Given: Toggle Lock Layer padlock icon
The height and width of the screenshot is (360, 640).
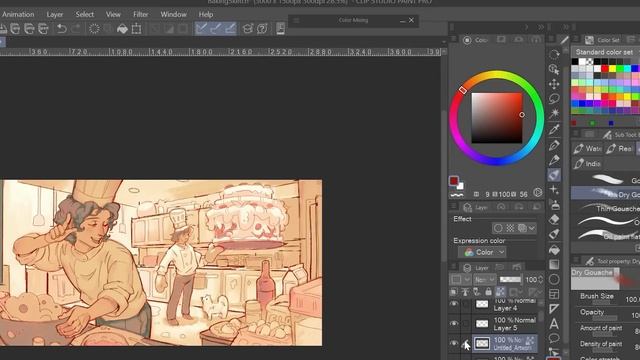Looking at the screenshot, I should click(x=489, y=292).
